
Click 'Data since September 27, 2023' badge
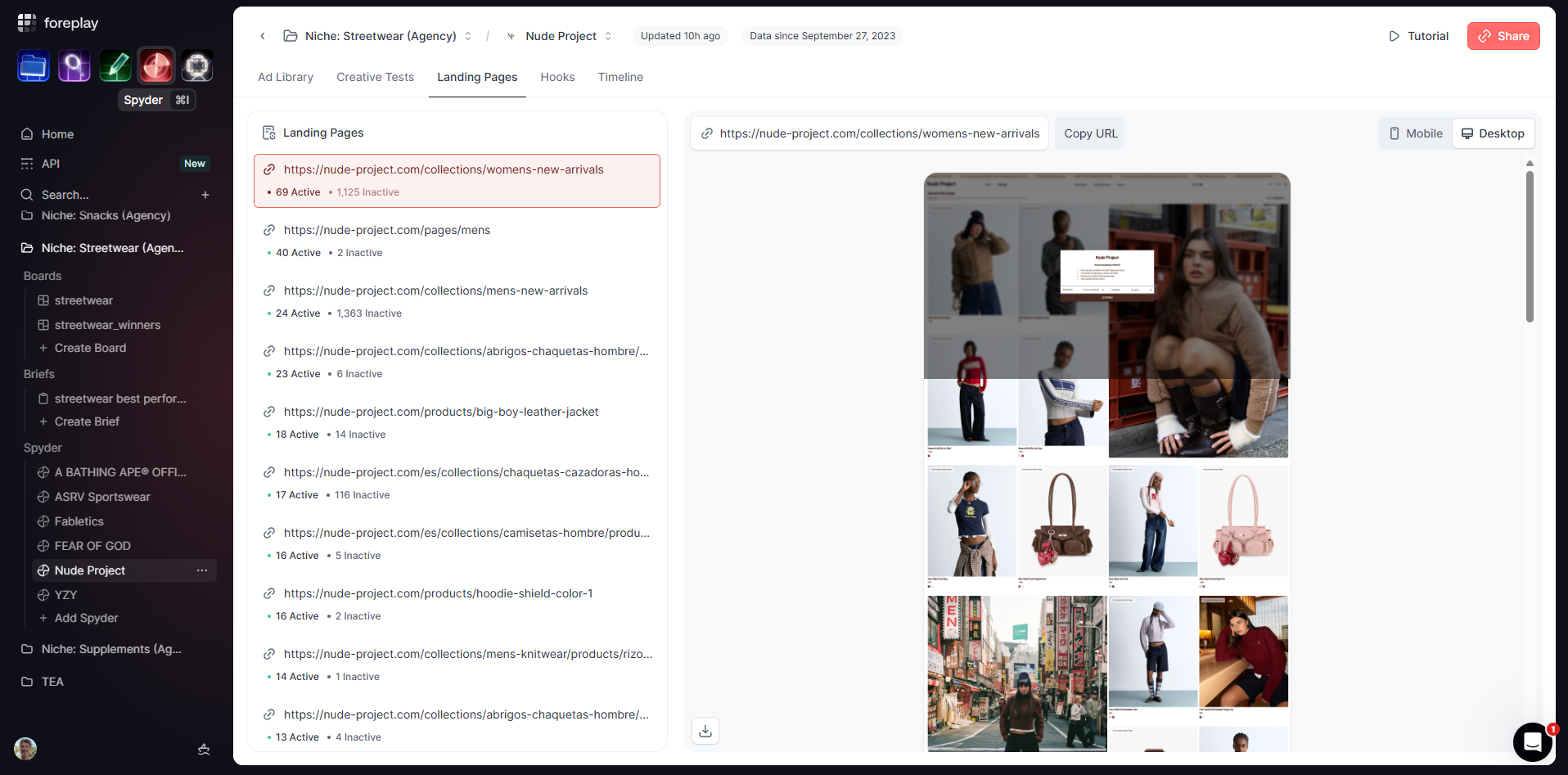pos(822,36)
